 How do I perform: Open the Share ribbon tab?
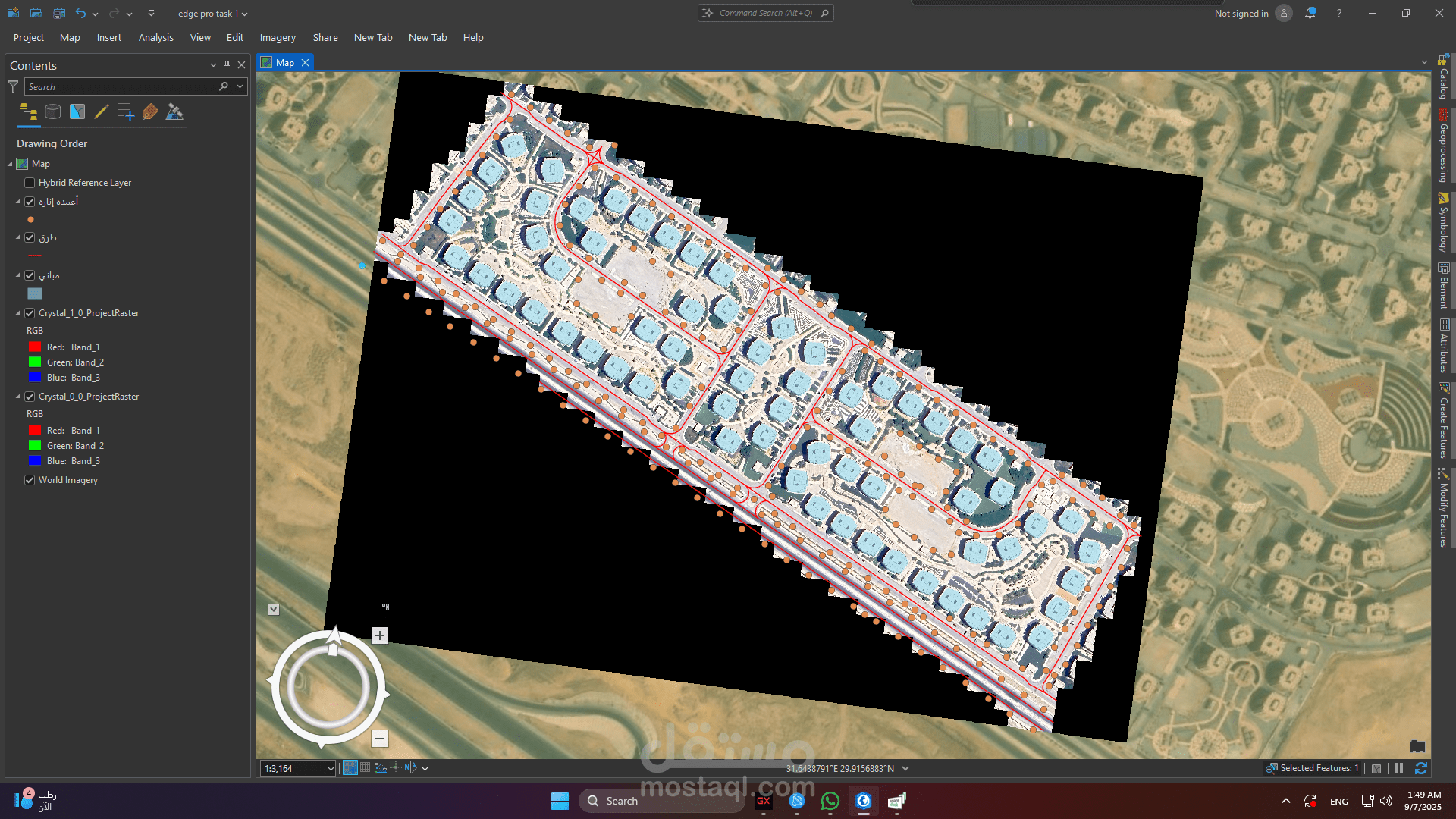coord(325,37)
